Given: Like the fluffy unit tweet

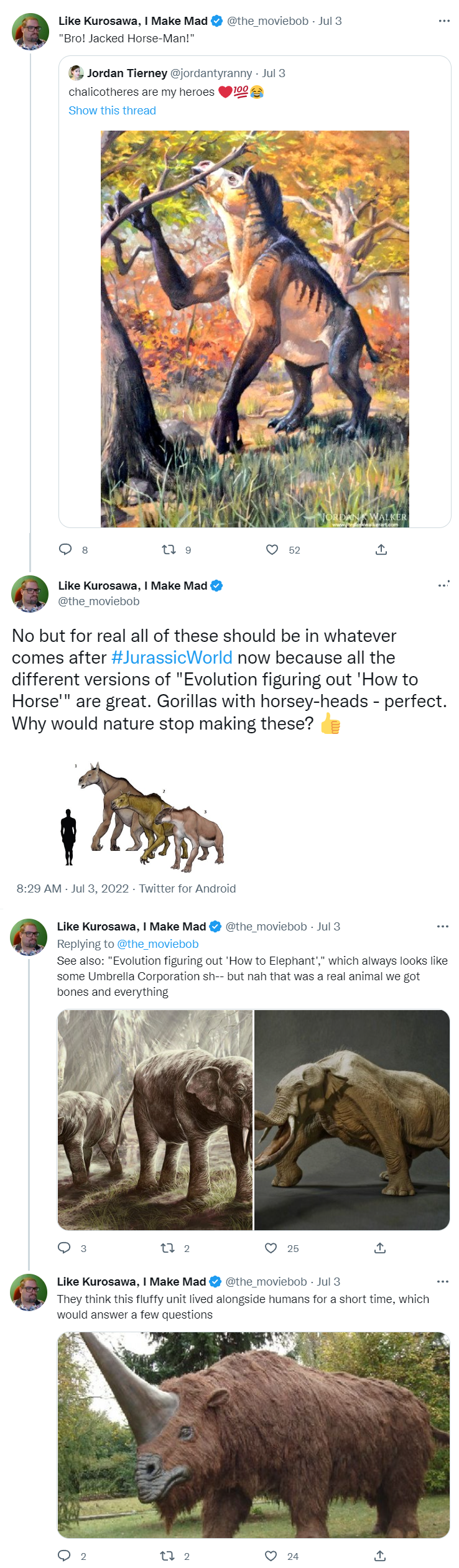Looking at the screenshot, I should coord(271,1556).
